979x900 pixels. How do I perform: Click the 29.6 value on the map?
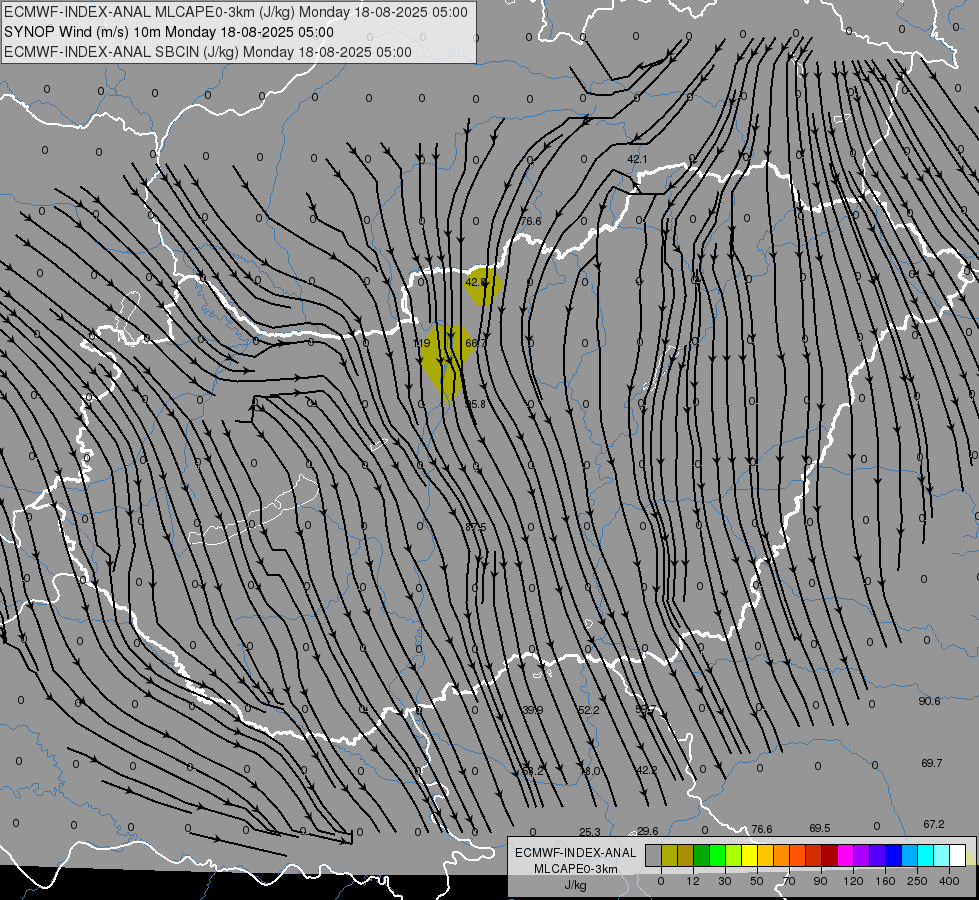[647, 831]
